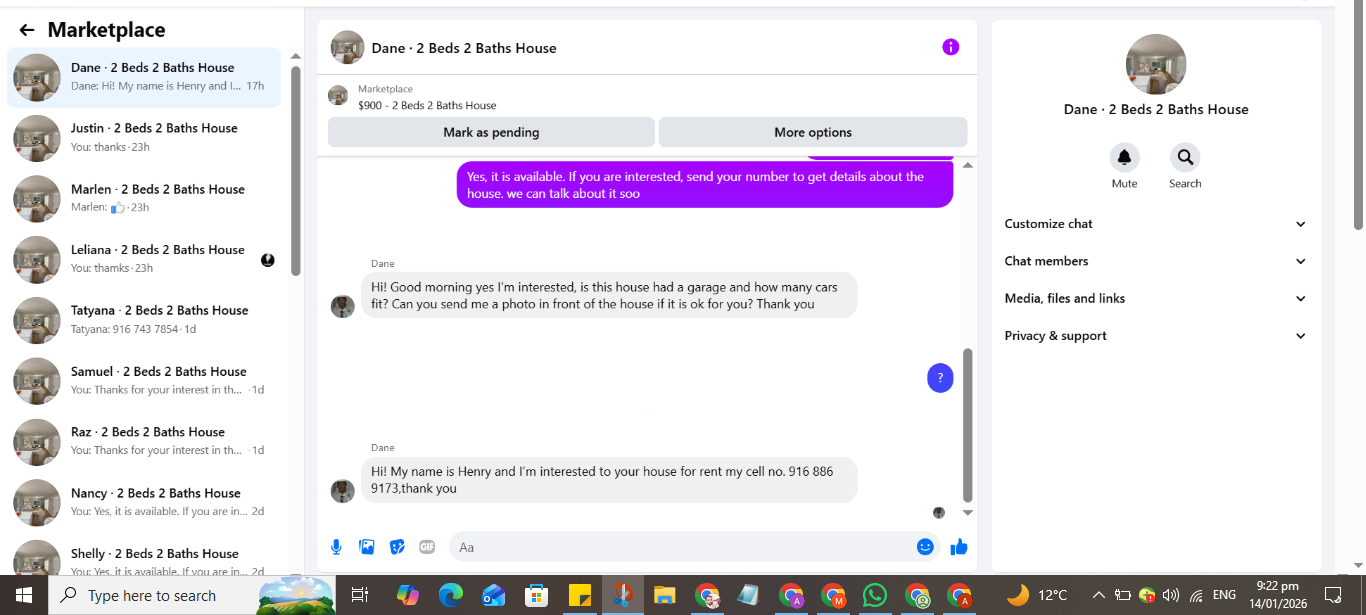Expand Media, files and links

pyautogui.click(x=1155, y=298)
